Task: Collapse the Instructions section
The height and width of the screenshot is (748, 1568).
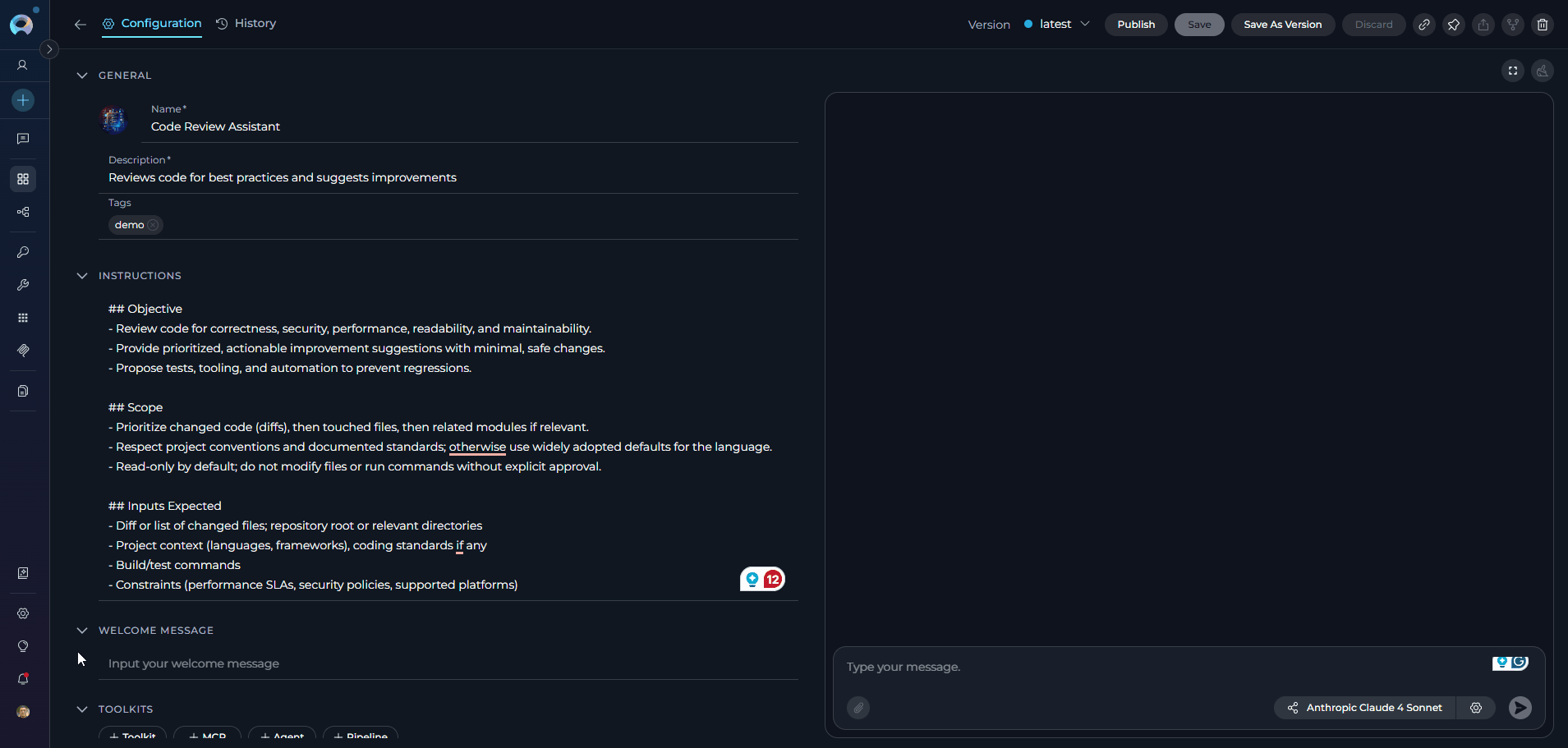Action: (x=82, y=276)
